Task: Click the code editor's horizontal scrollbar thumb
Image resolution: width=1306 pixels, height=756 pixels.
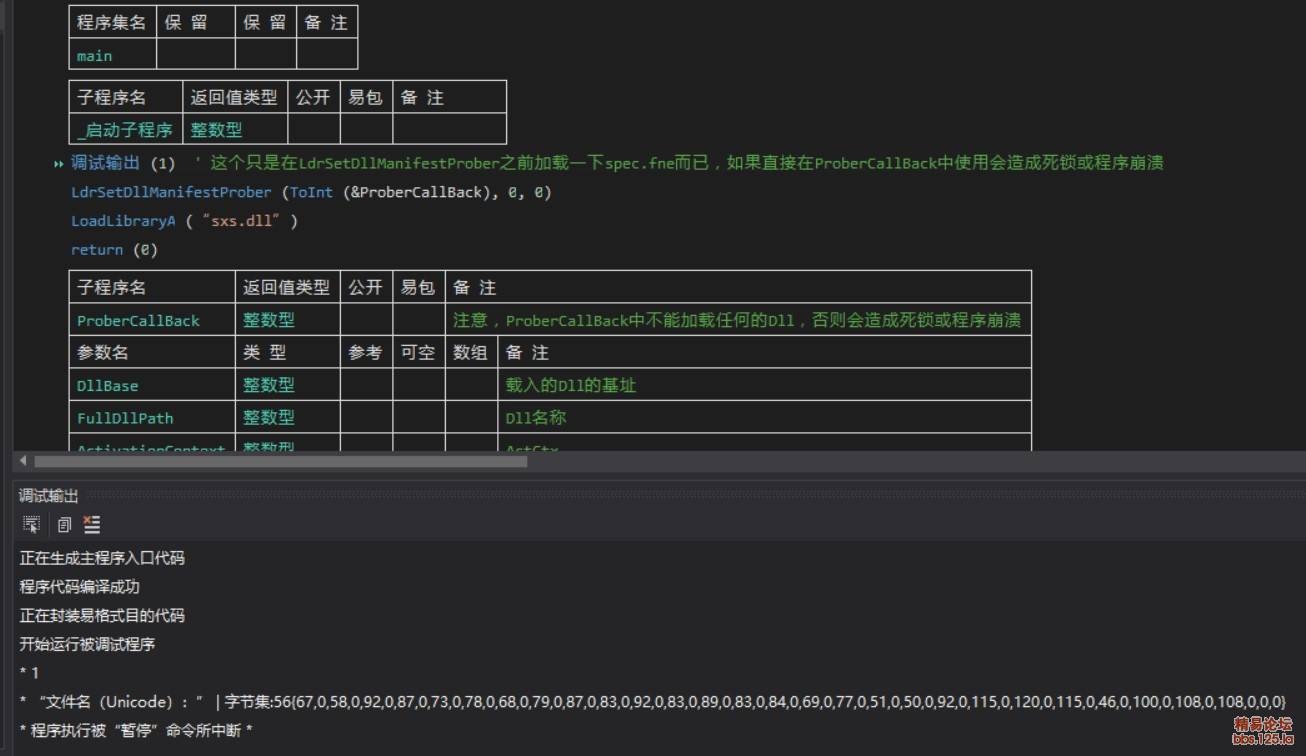Action: pos(281,461)
